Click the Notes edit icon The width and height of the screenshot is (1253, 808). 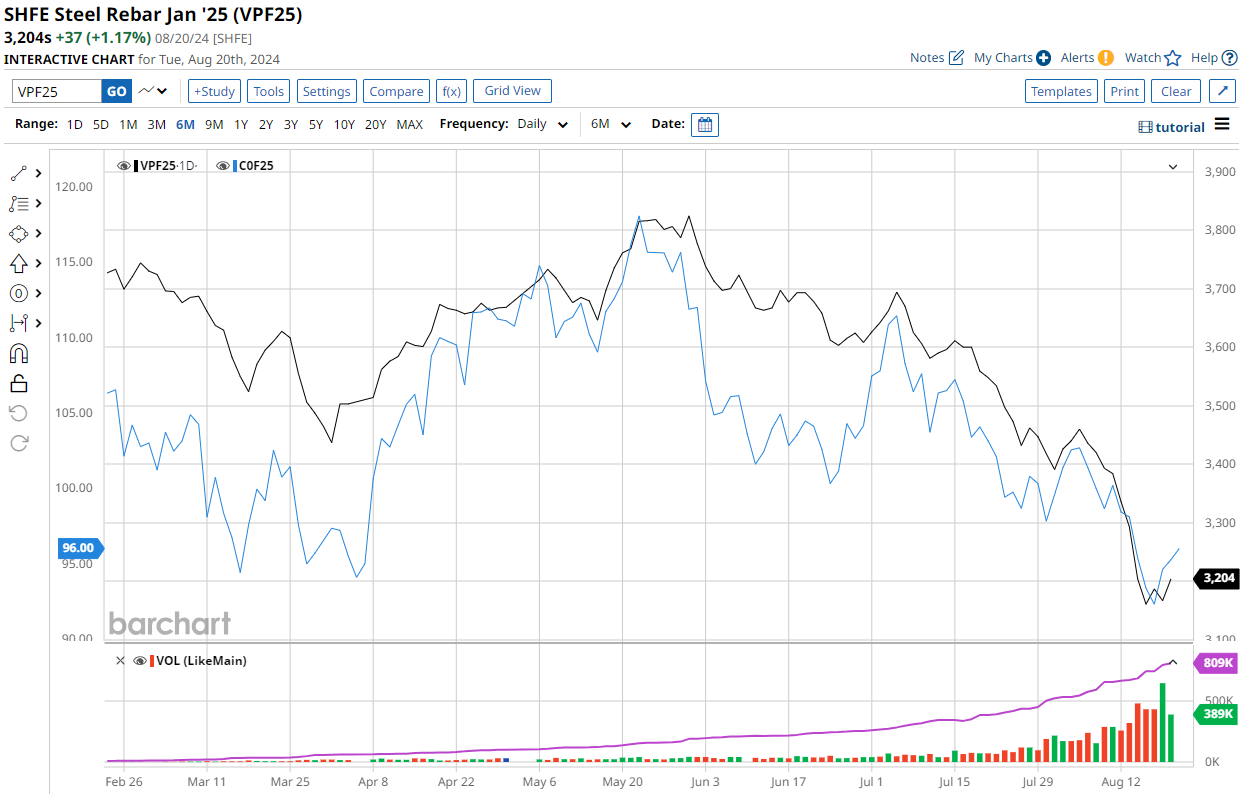(x=956, y=58)
